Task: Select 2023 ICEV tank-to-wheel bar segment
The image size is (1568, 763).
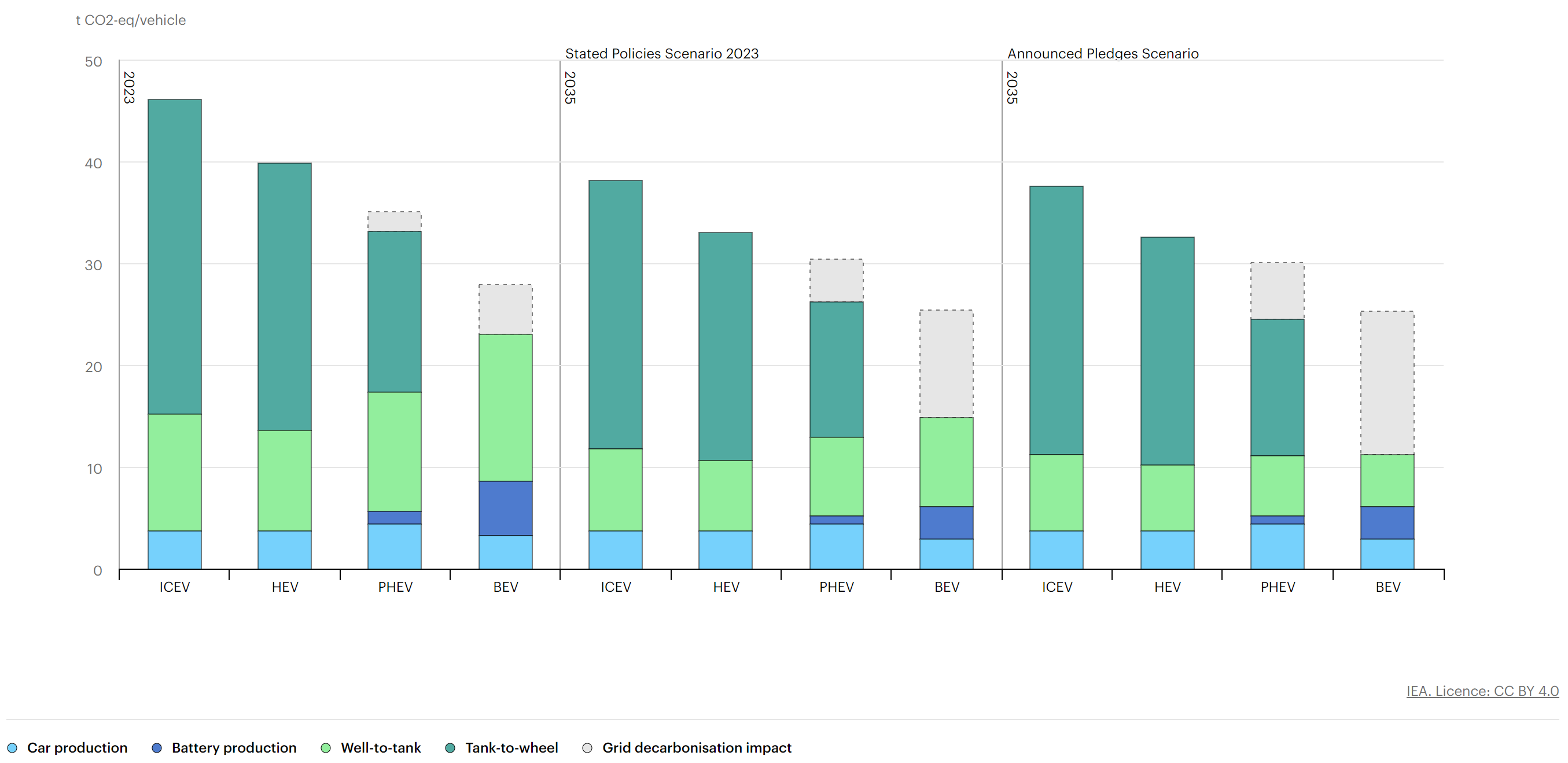Action: 175,256
